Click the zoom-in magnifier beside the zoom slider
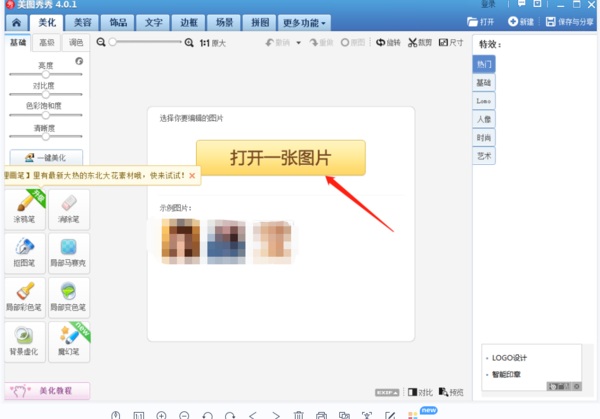The width and height of the screenshot is (600, 419). tap(189, 42)
